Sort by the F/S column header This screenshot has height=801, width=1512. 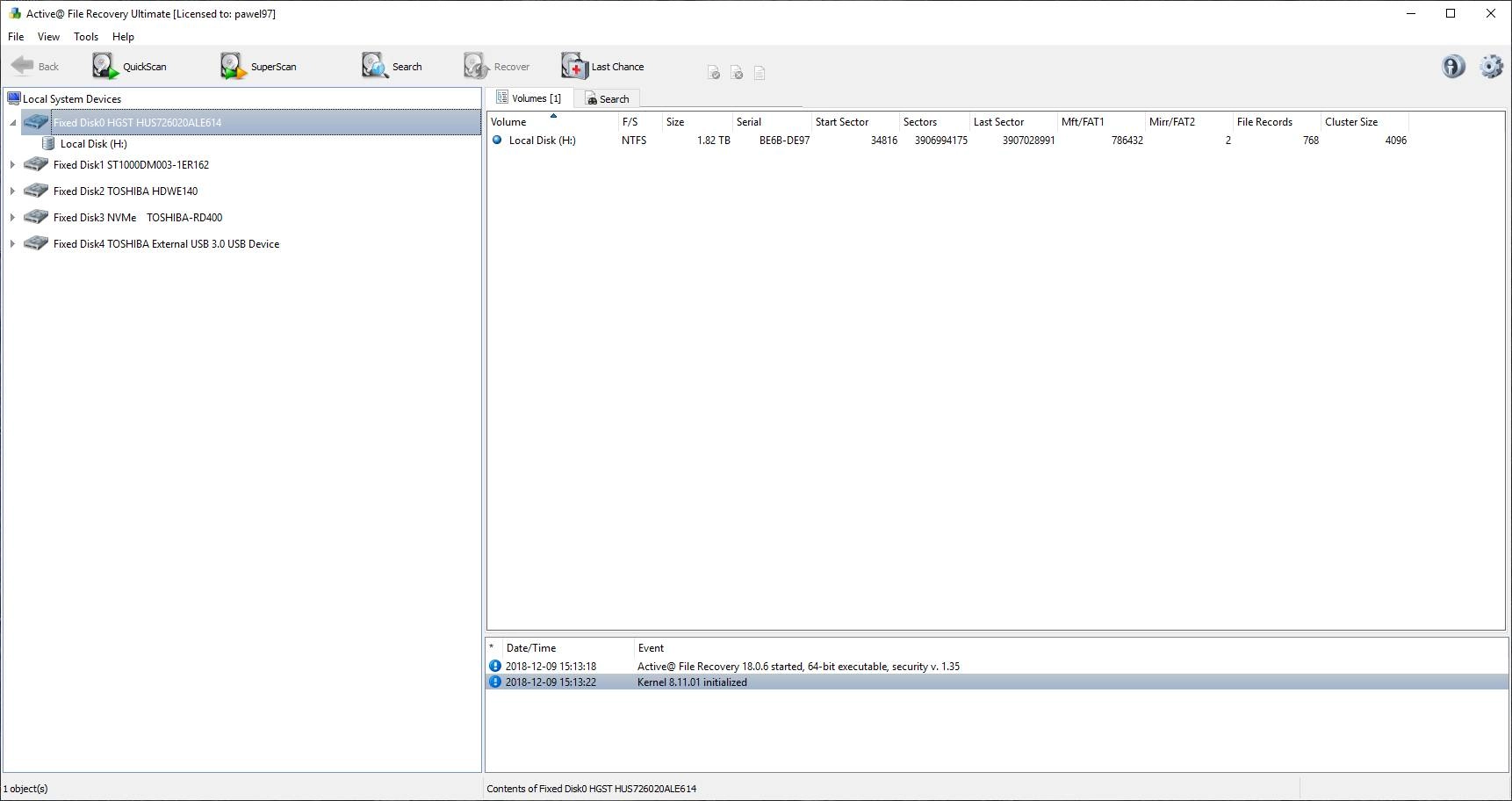pyautogui.click(x=640, y=122)
